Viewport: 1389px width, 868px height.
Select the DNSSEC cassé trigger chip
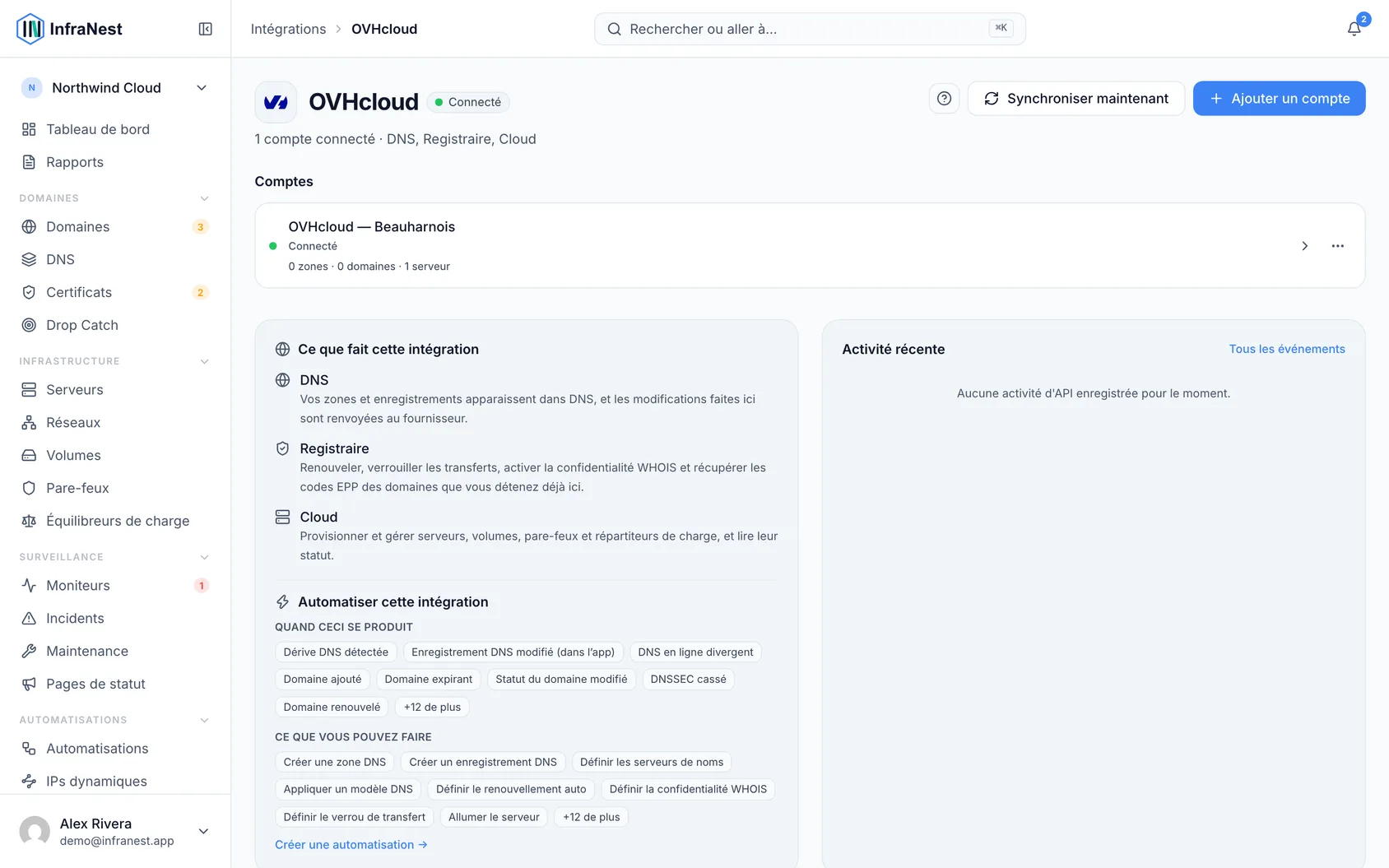click(688, 680)
